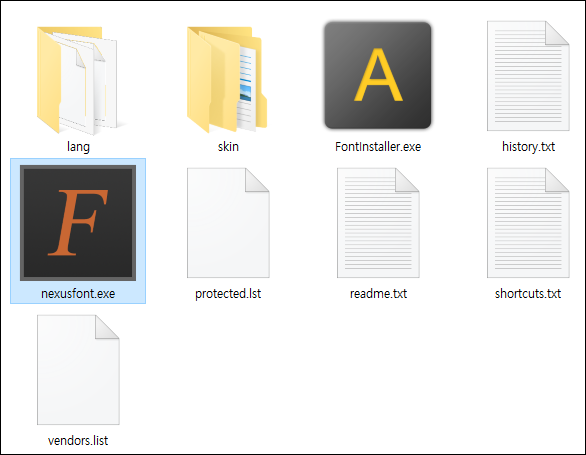Select the lang folder icon
Image resolution: width=586 pixels, height=455 pixels.
78,80
